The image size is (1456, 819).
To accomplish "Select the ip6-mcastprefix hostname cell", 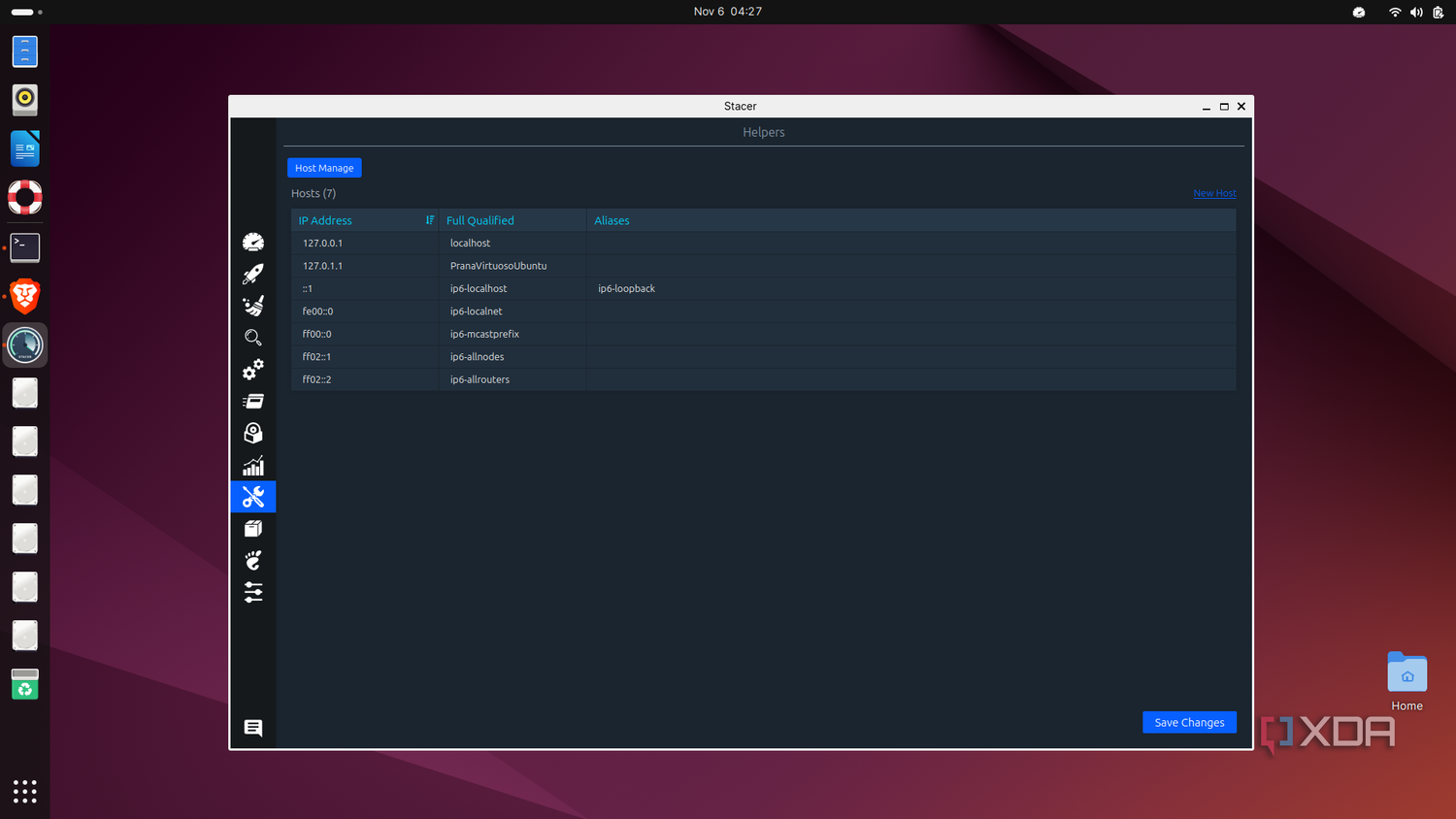I will 513,334.
